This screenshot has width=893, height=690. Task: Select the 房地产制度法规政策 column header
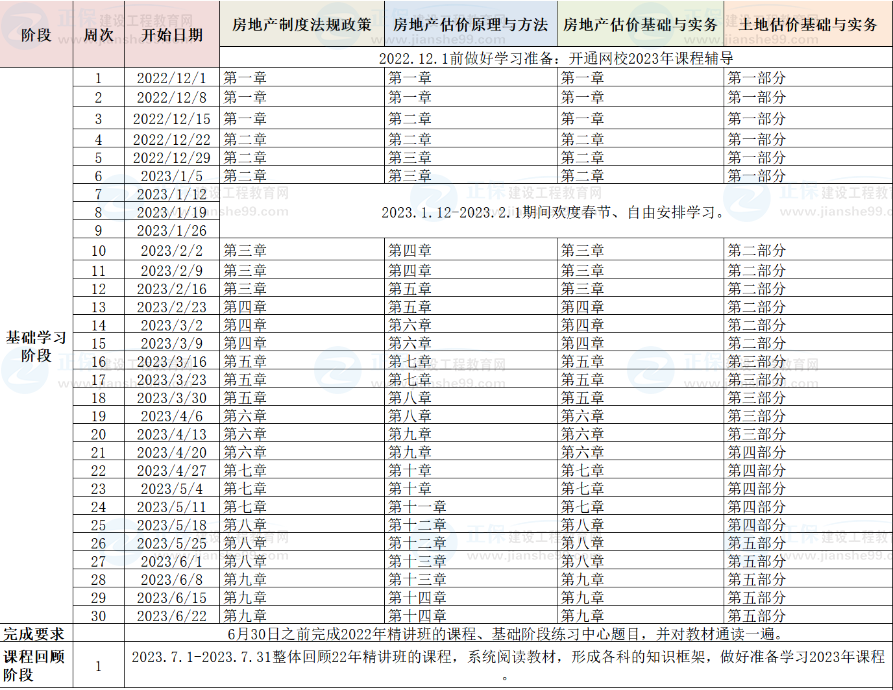tap(301, 25)
